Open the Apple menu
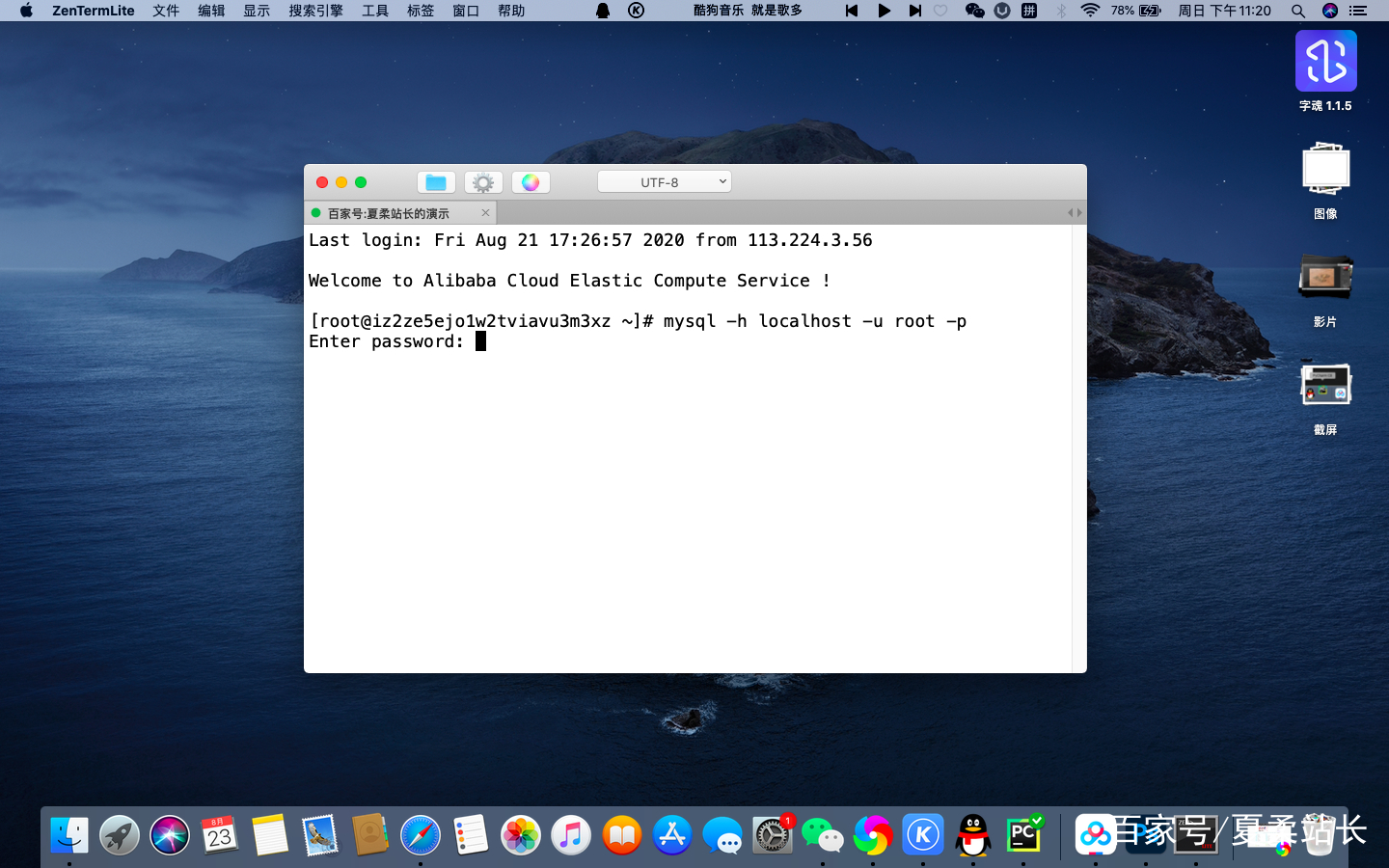The height and width of the screenshot is (868, 1389). point(26,11)
